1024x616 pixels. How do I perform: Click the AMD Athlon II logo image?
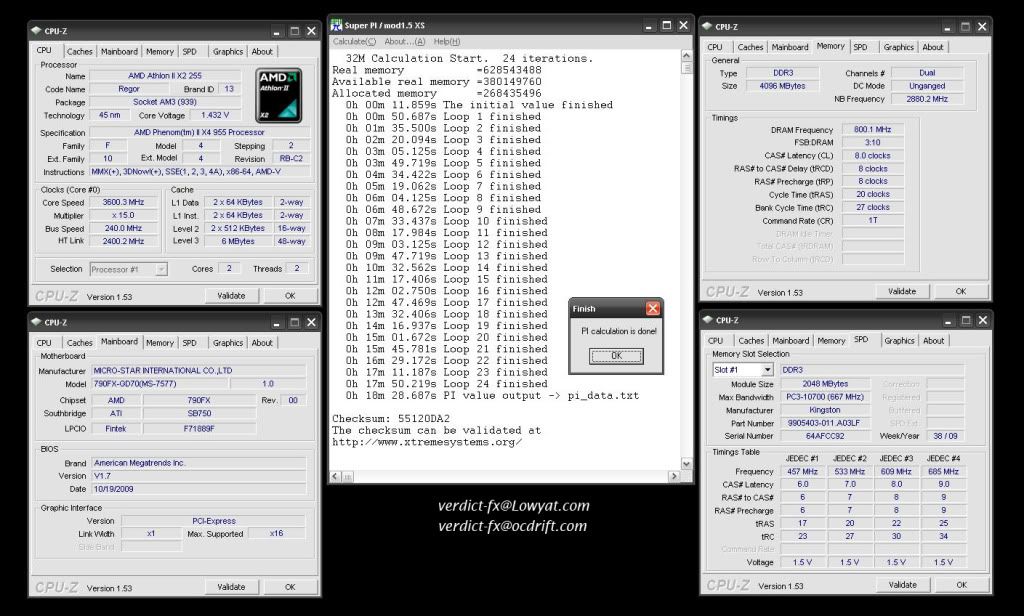[280, 95]
